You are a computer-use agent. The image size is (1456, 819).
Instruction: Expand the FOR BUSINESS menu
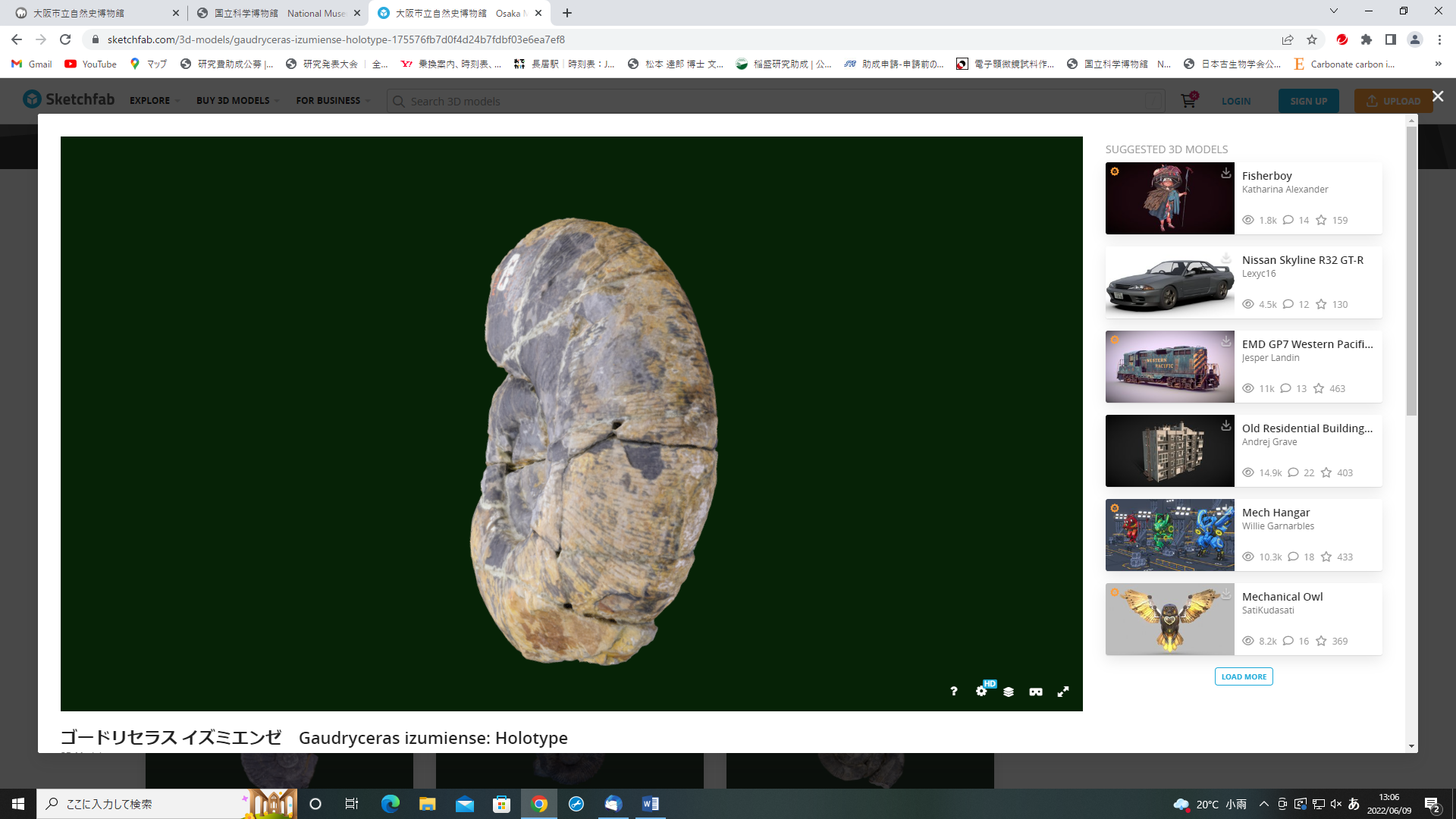click(334, 100)
